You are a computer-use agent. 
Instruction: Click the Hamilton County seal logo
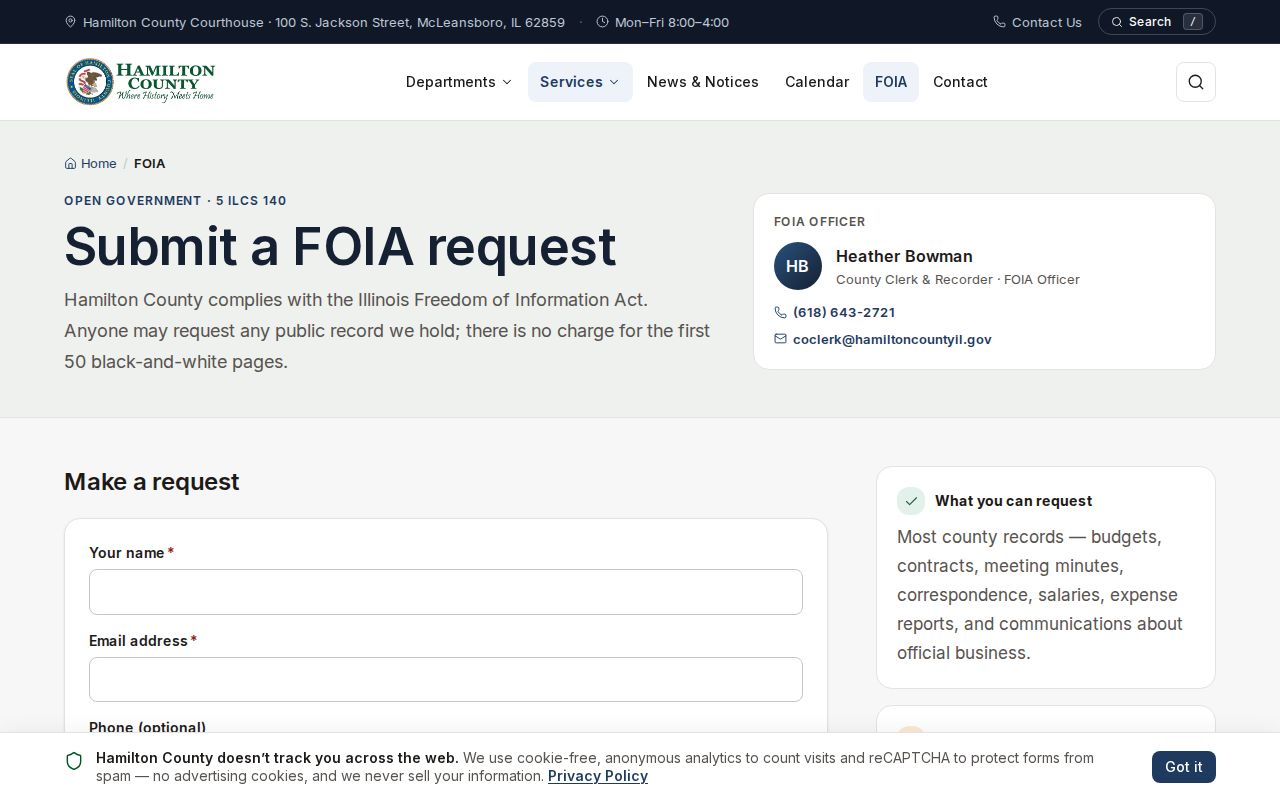coord(140,82)
